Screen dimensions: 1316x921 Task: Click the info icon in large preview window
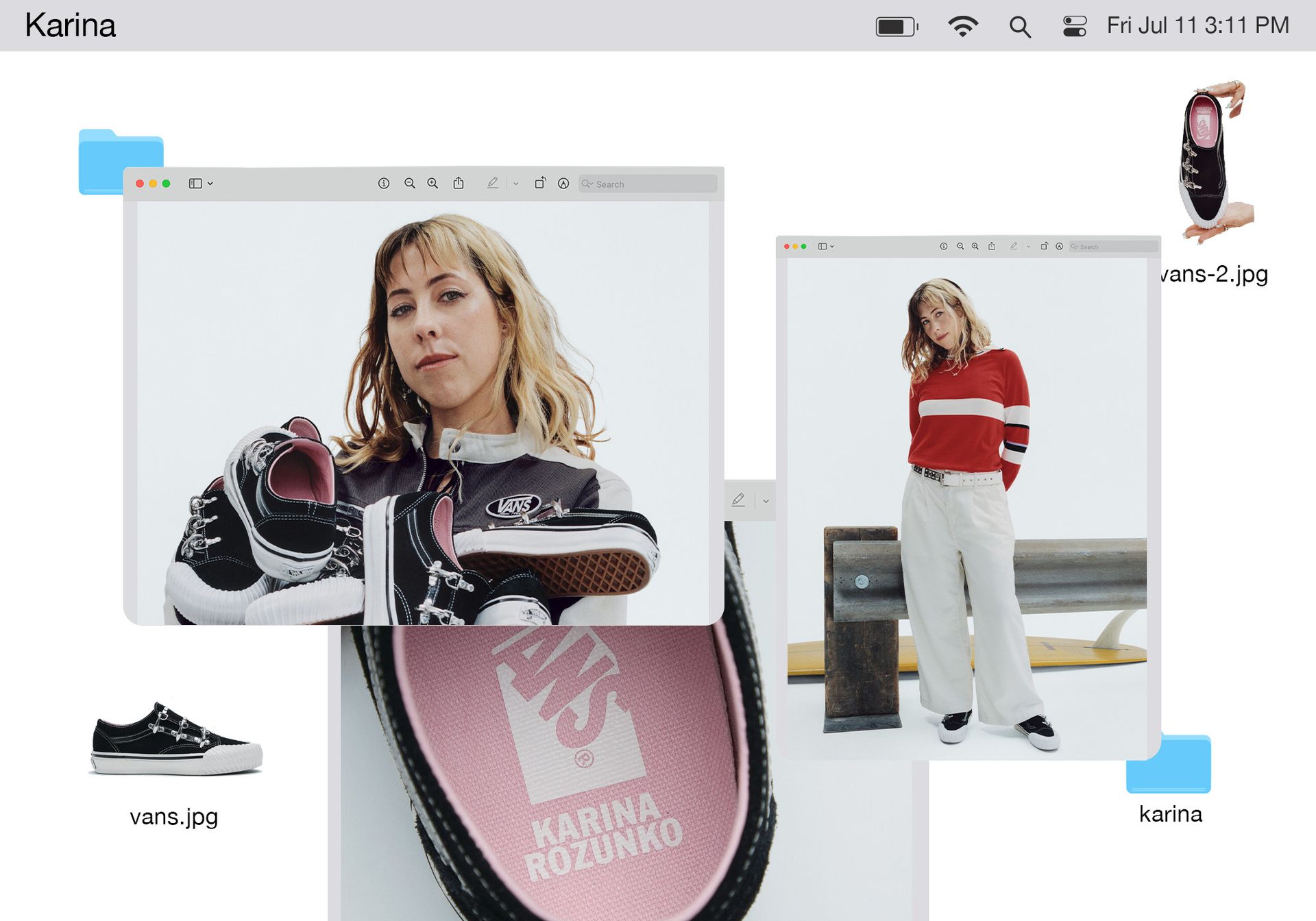pos(384,184)
